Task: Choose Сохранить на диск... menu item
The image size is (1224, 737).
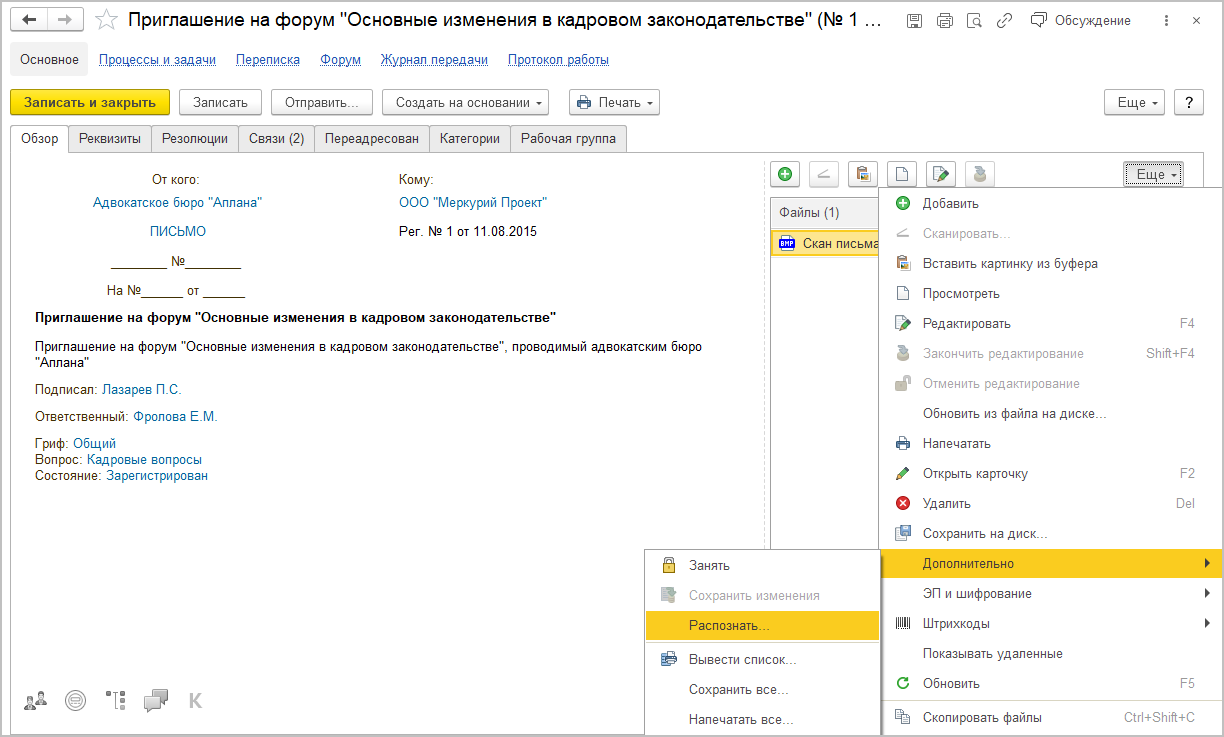Action: [1051, 533]
